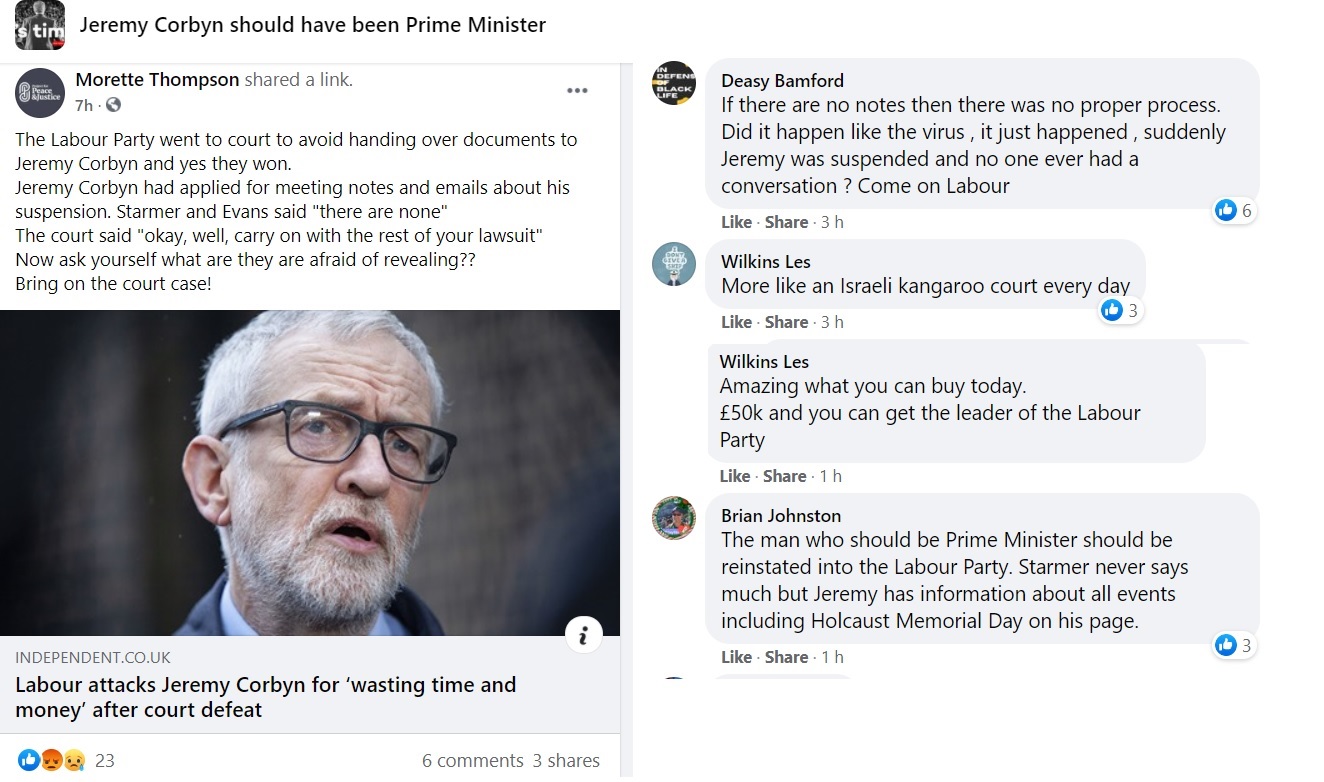1324x782 pixels.
Task: Click the post reaction emojis summary
Action: point(52,761)
